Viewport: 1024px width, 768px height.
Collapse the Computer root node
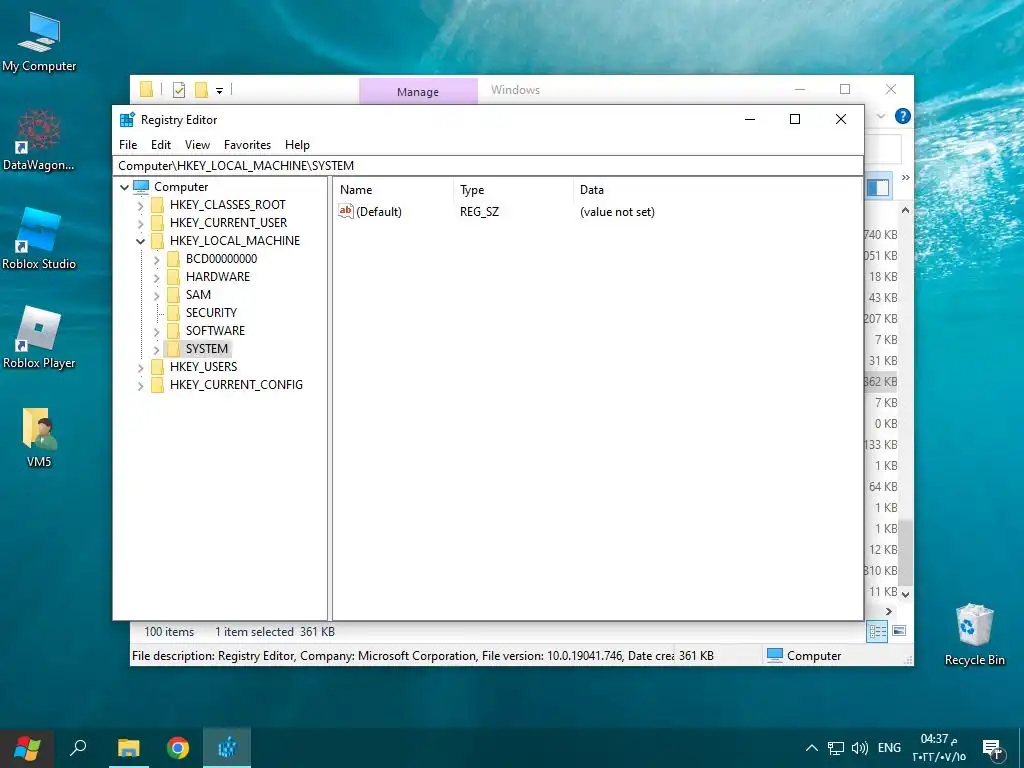tap(124, 187)
